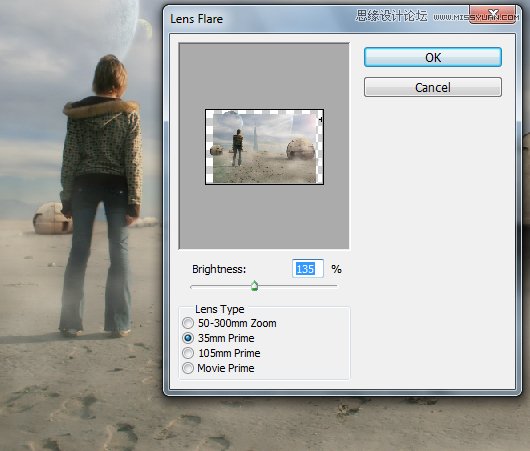Close the Lens Flare dialog
Screen dimensions: 530x451
pyautogui.click(x=493, y=15)
